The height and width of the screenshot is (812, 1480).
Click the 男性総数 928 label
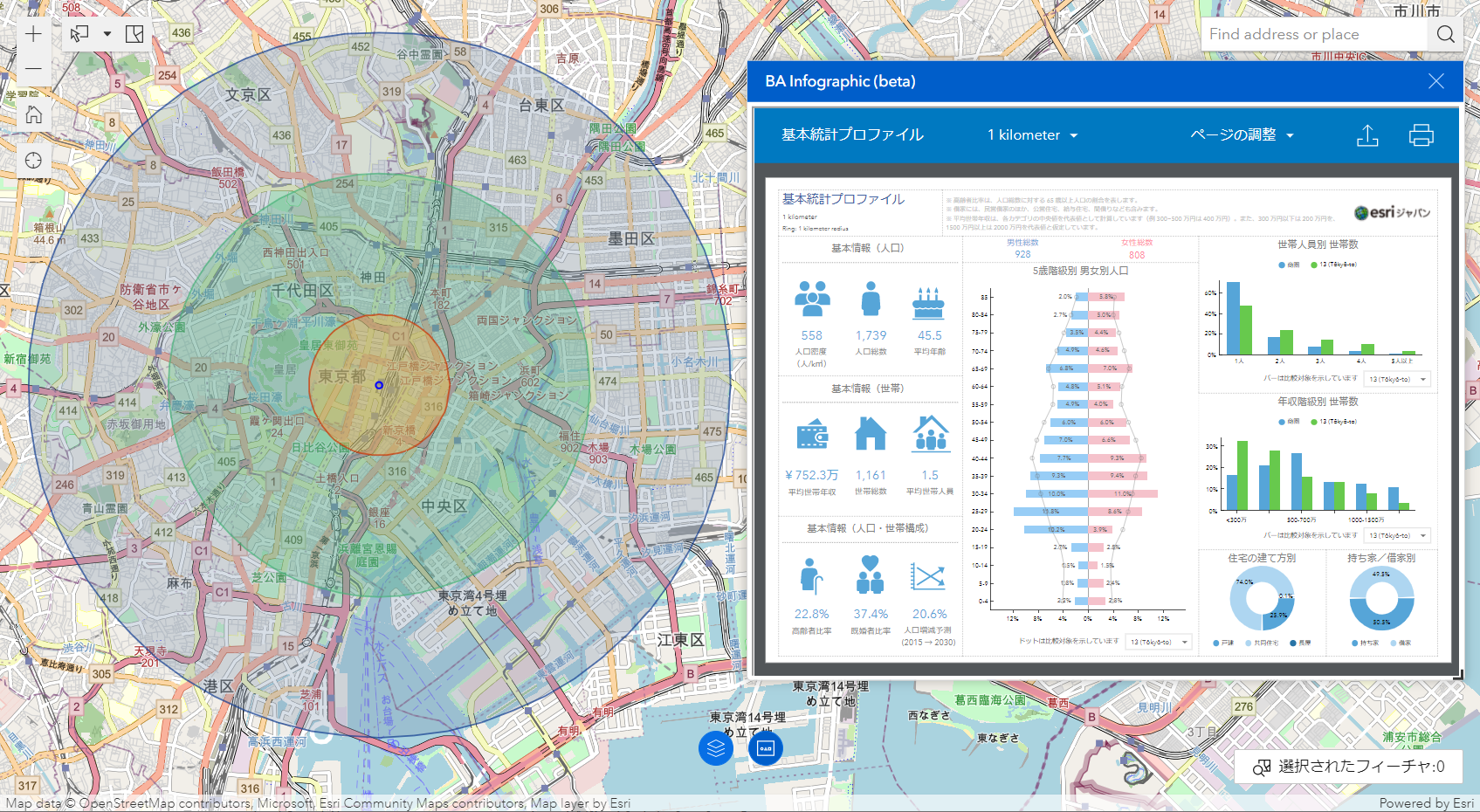pos(1022,249)
